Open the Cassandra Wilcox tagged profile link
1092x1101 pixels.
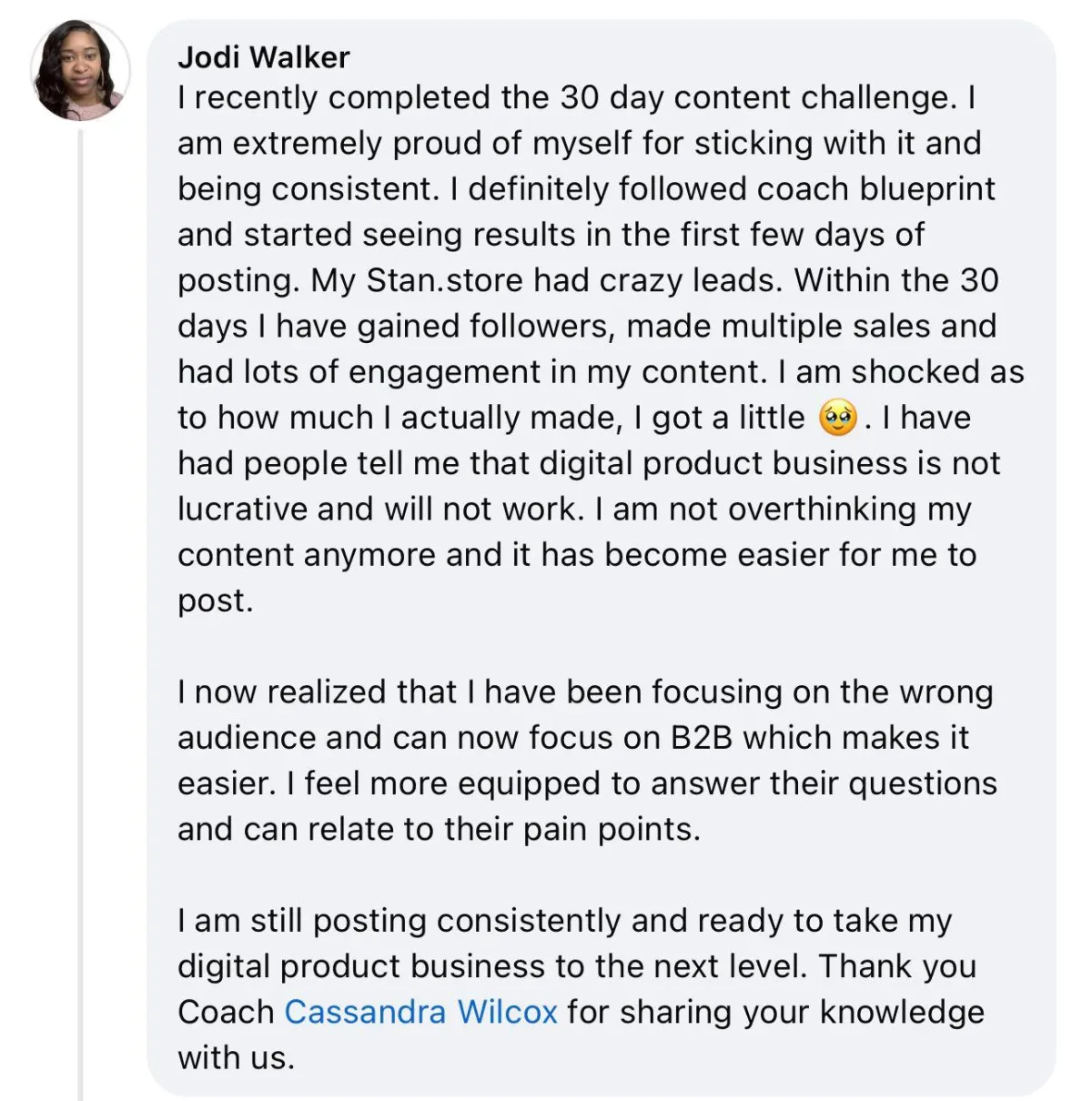click(420, 1012)
